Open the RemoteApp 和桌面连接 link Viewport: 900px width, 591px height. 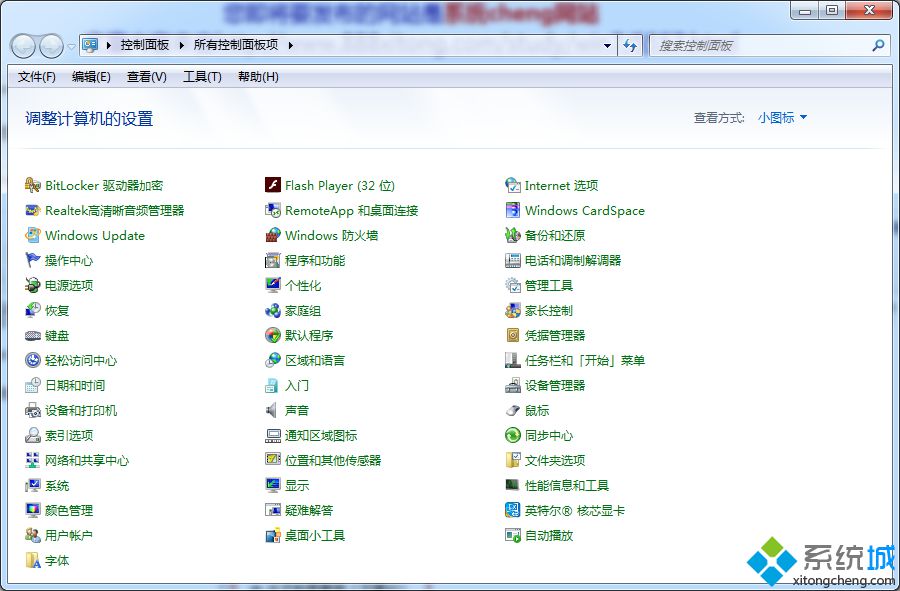point(351,211)
